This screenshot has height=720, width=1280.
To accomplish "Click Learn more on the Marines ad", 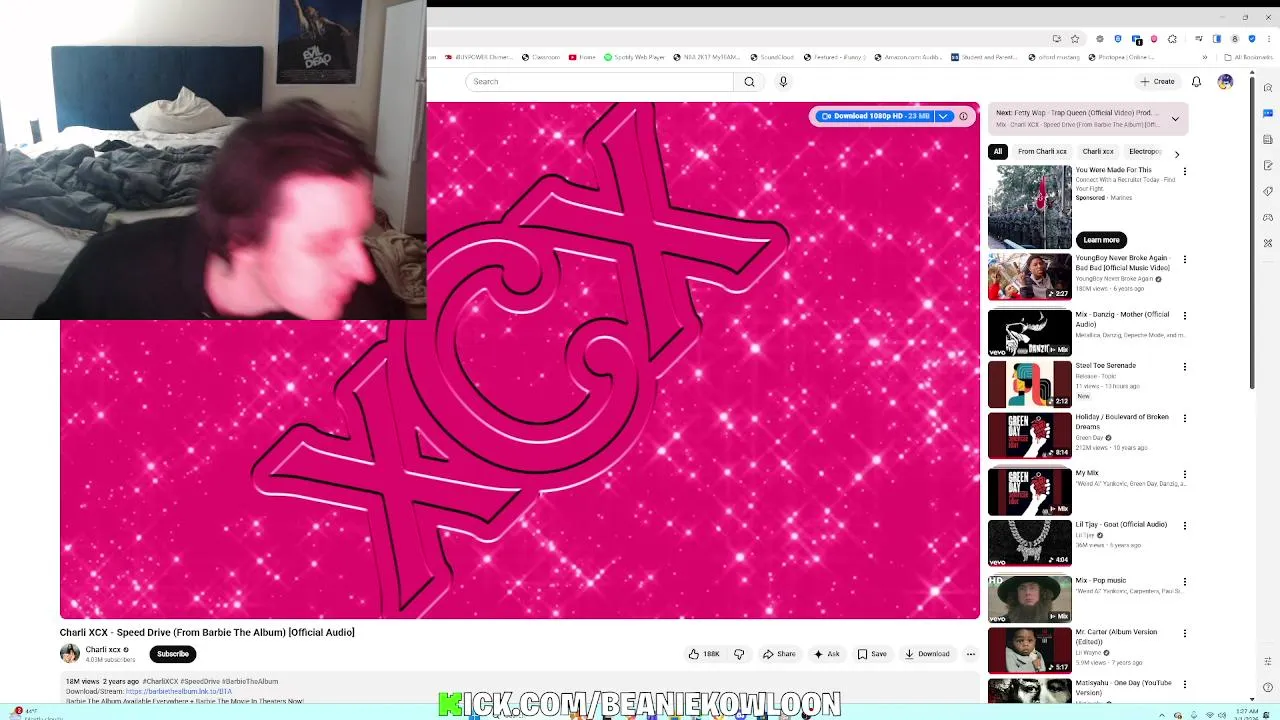I will click(1101, 240).
